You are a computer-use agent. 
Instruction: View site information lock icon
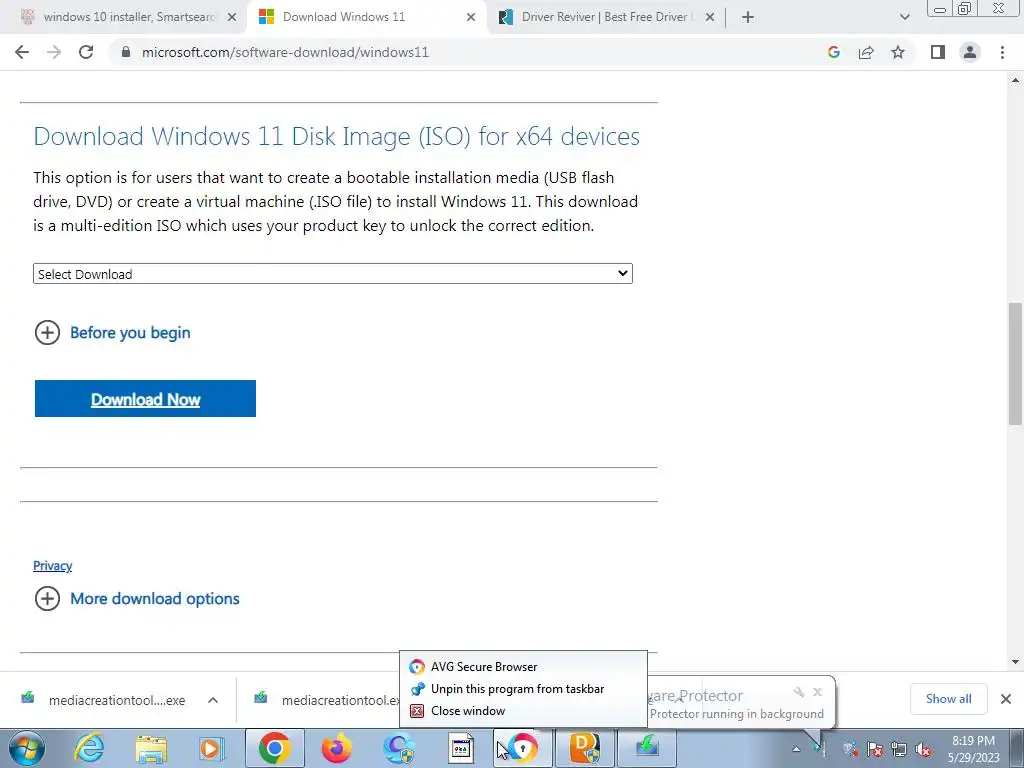(126, 52)
